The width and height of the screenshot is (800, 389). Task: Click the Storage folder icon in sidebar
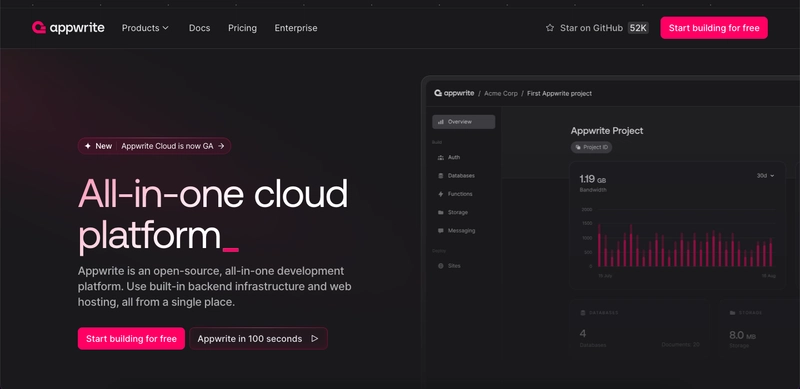click(x=441, y=212)
